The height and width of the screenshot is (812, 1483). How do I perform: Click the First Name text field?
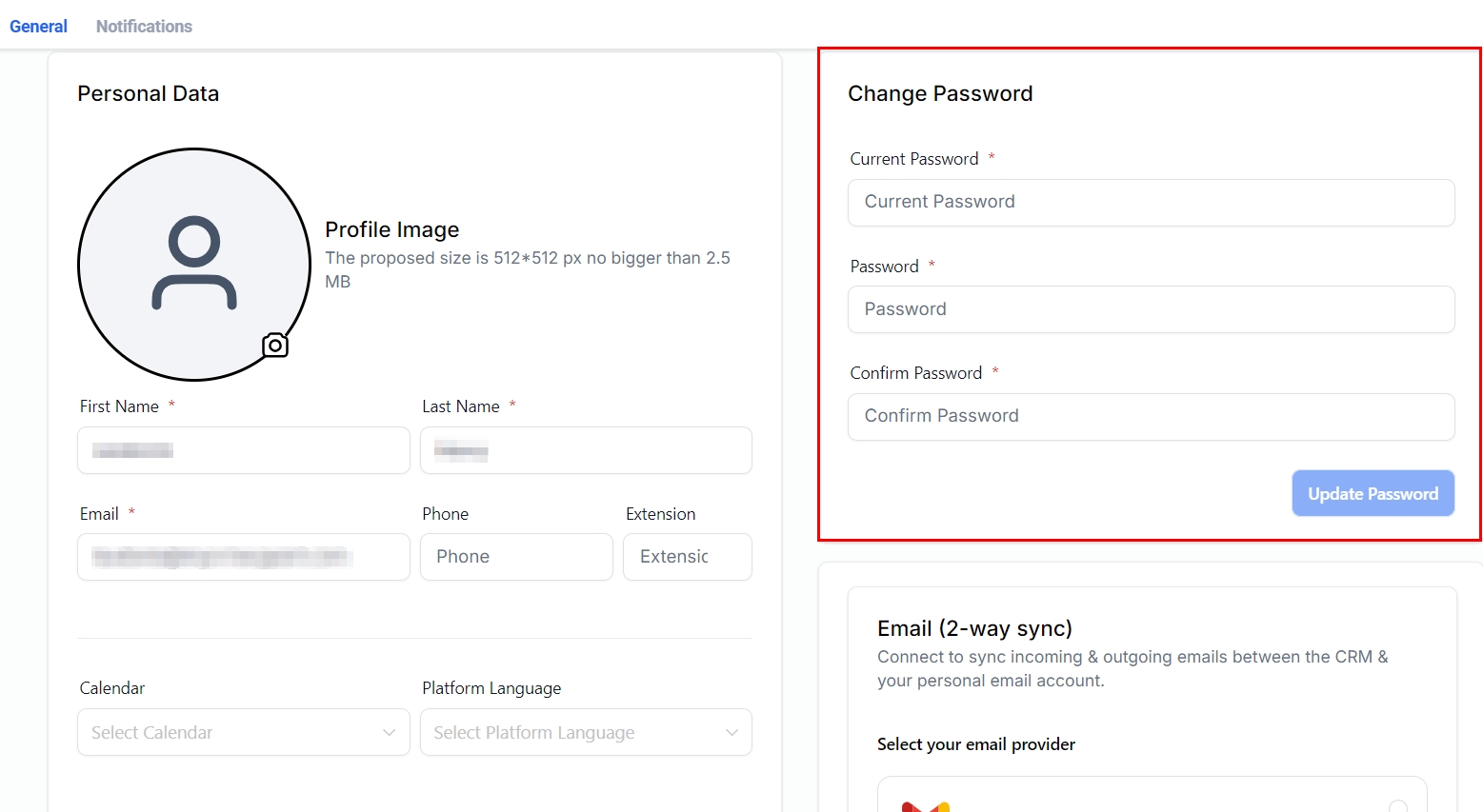click(243, 450)
